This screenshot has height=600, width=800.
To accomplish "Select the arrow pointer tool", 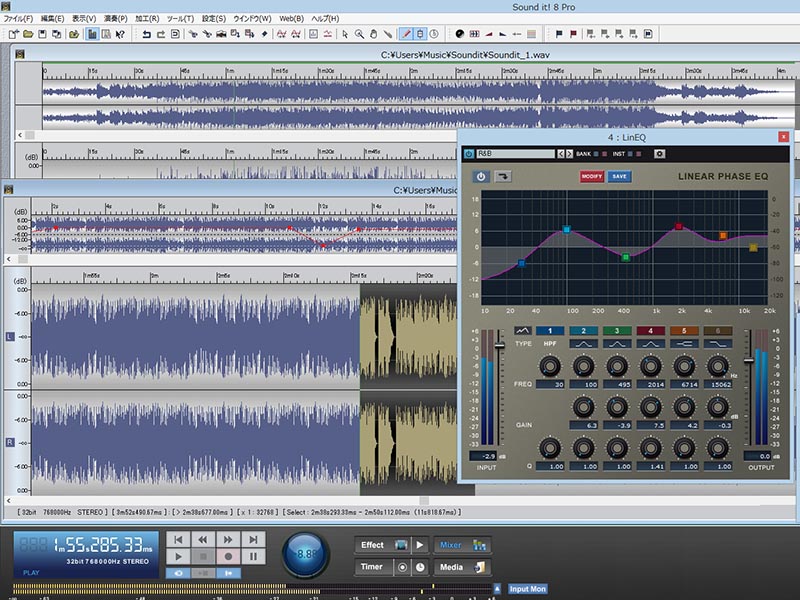I will (x=345, y=34).
